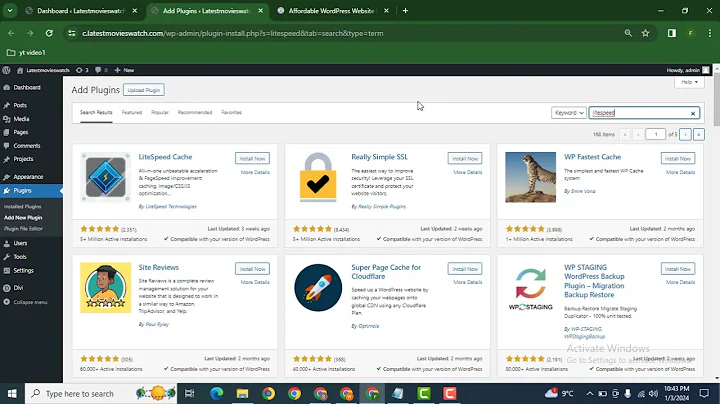This screenshot has height=404, width=720.
Task: Open File Explorer from taskbar
Action: pyautogui.click(x=242, y=393)
